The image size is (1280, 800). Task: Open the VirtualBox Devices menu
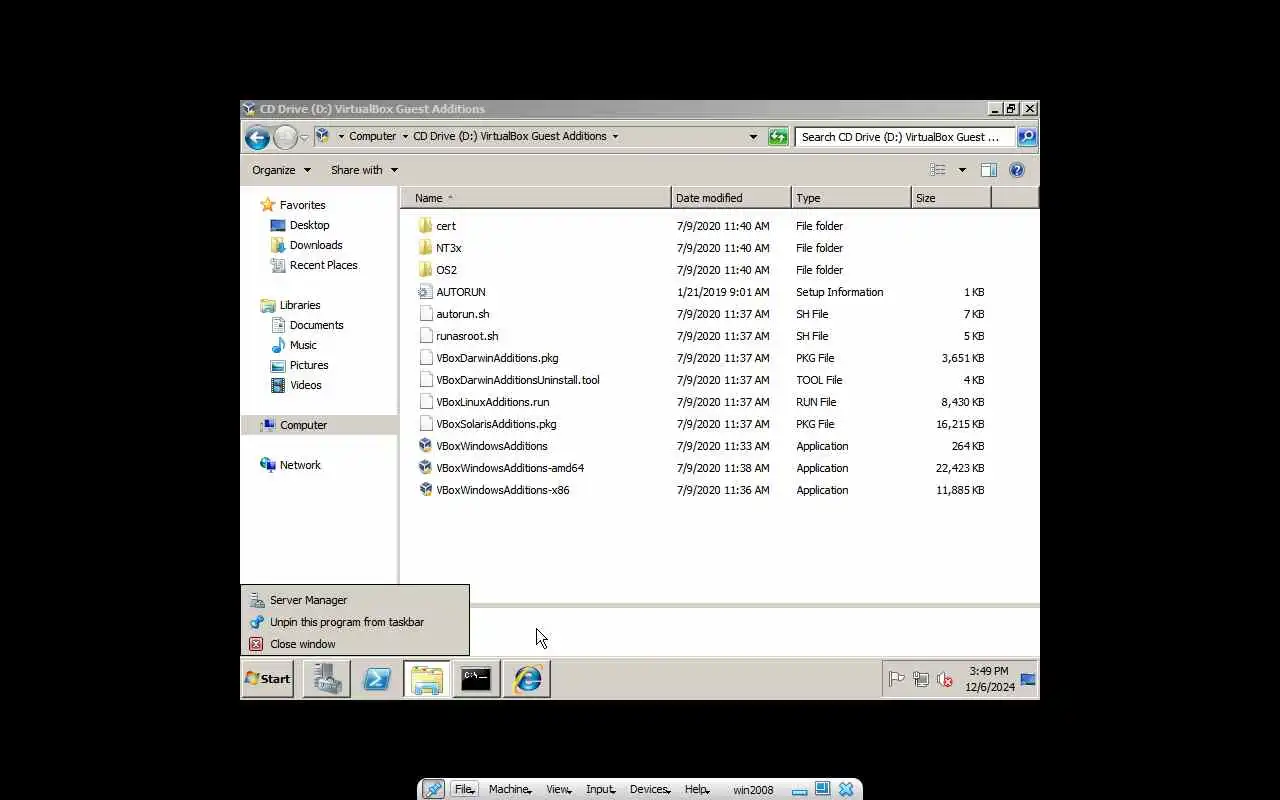point(650,789)
